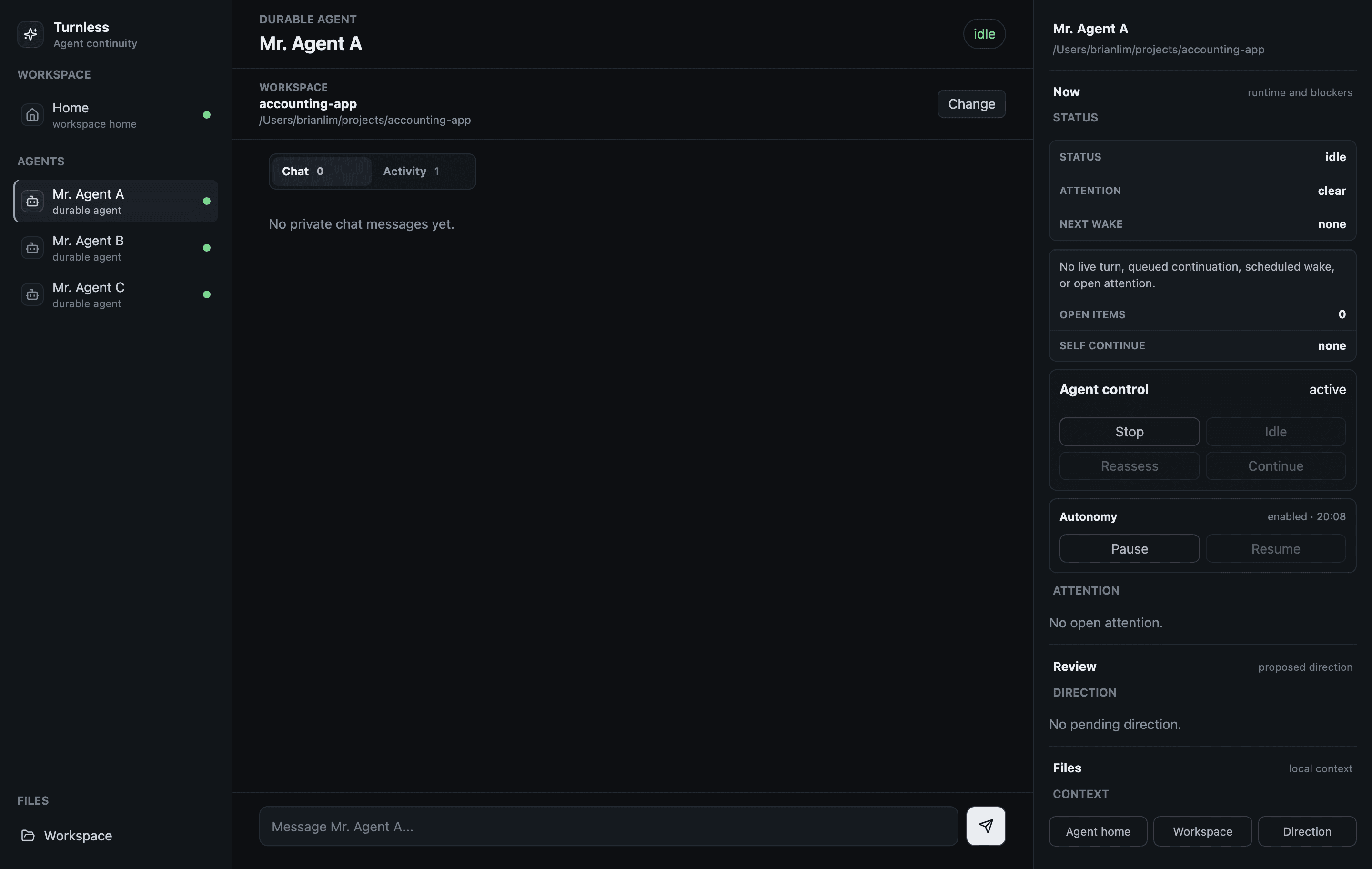Viewport: 1372px width, 869px height.
Task: Switch to the Activity tab
Action: point(422,172)
